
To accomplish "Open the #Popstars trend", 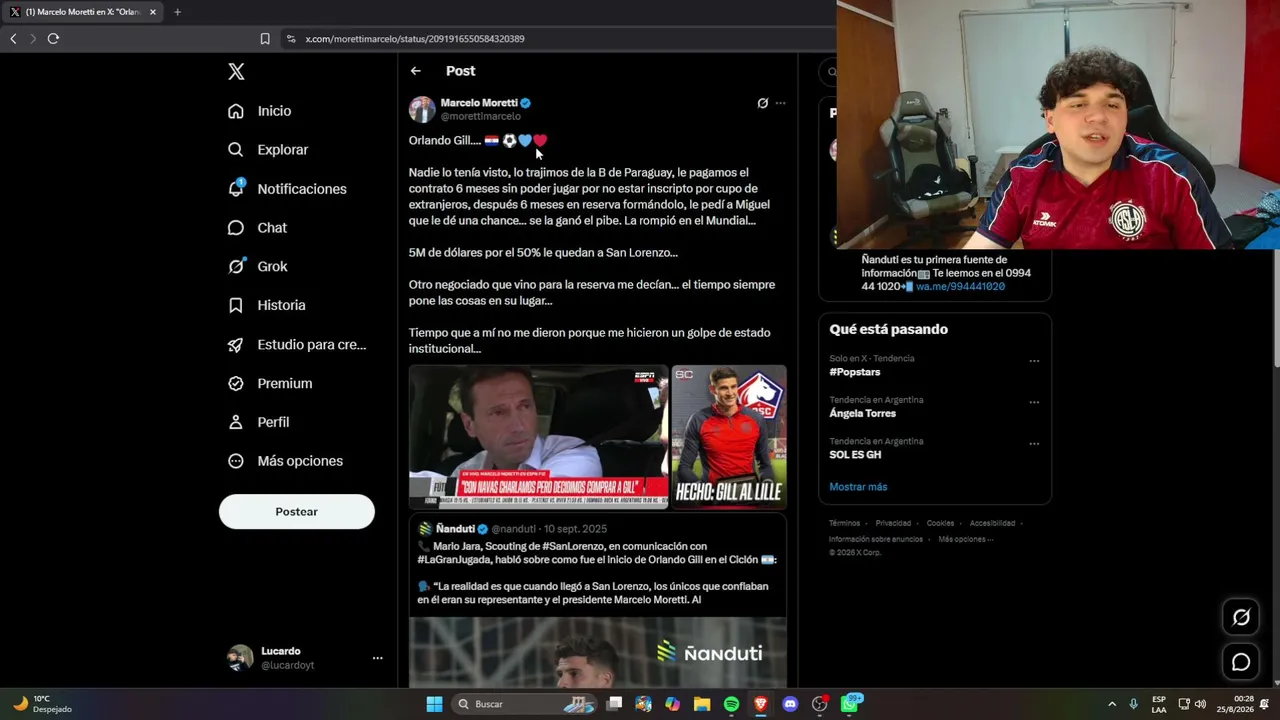I will pyautogui.click(x=855, y=372).
